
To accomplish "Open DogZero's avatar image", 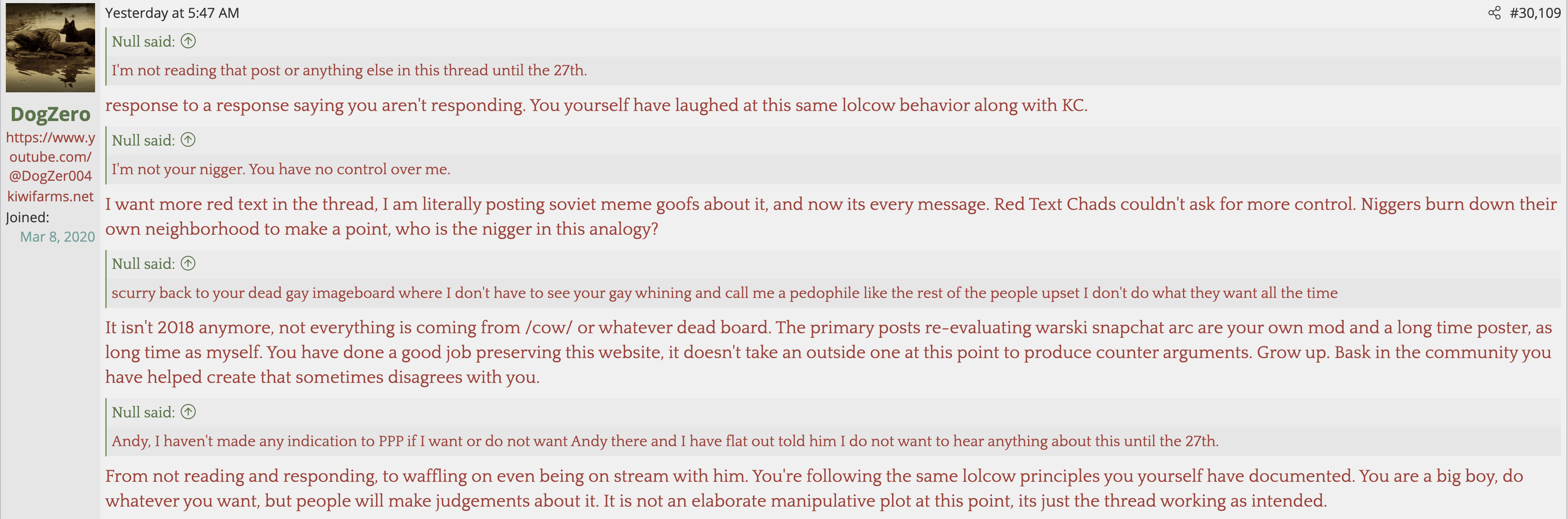I will (50, 48).
